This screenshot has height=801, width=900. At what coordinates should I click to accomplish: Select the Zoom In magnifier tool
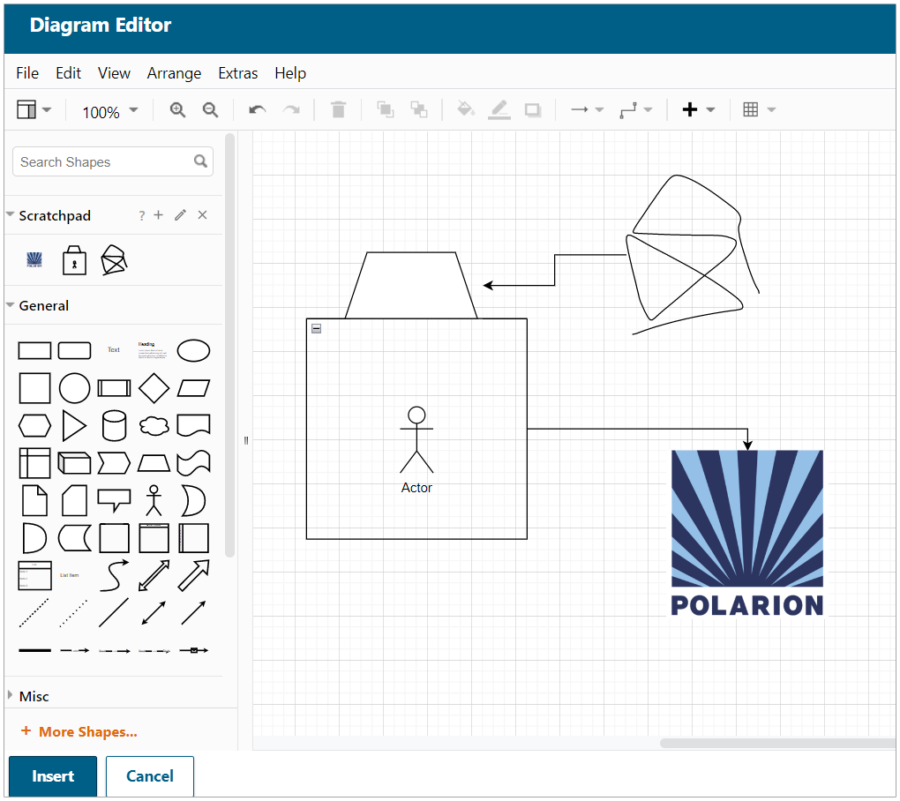(x=177, y=110)
